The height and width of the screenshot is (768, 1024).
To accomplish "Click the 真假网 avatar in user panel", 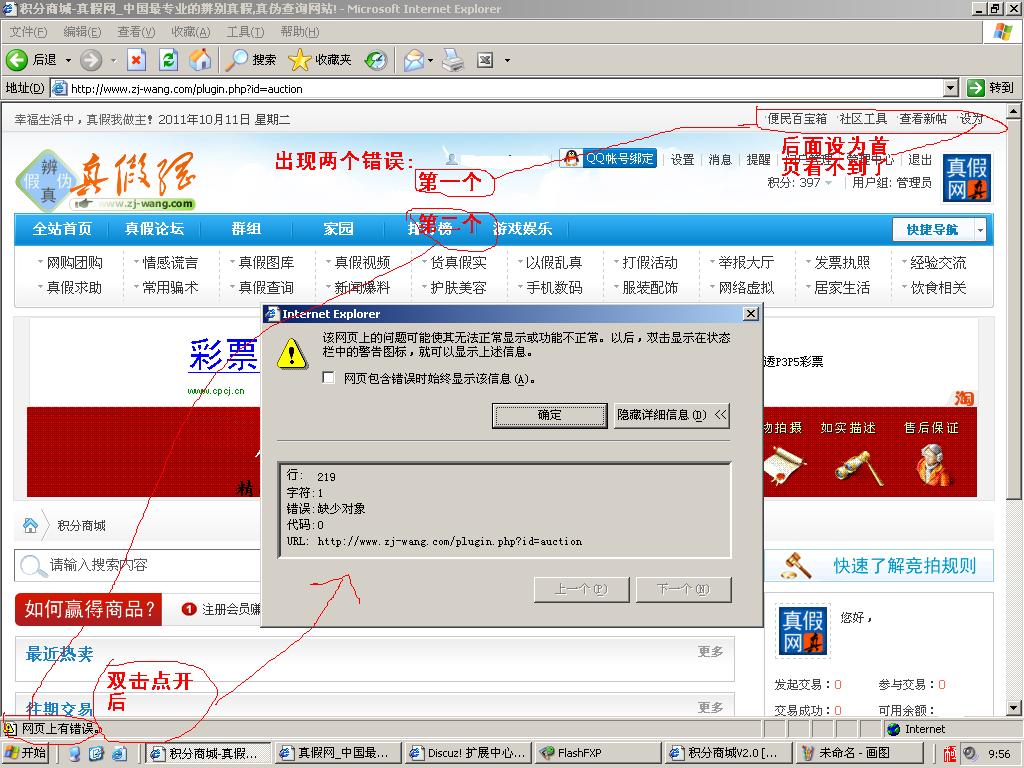I will (803, 630).
